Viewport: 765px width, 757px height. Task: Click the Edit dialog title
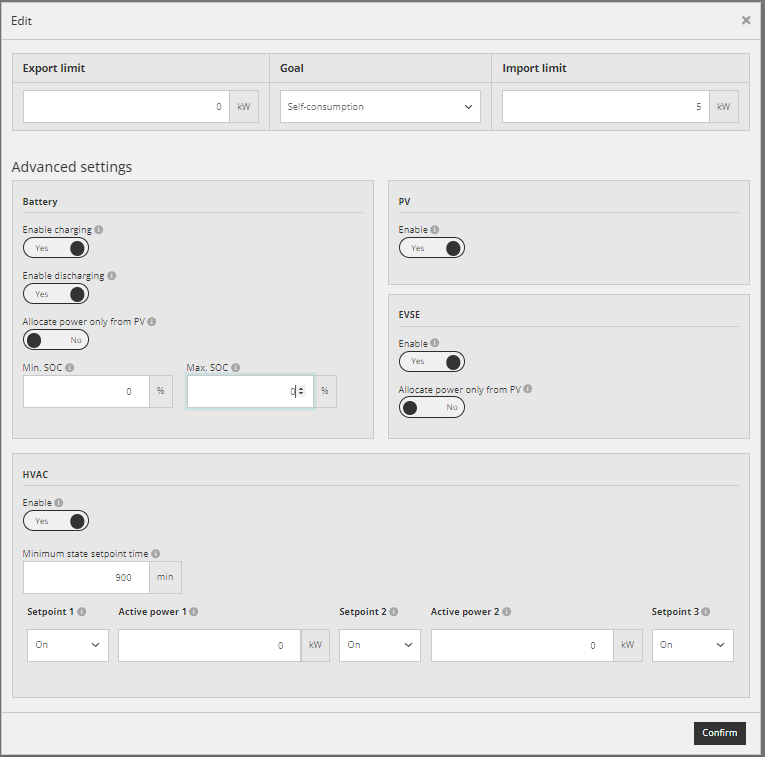coord(21,21)
